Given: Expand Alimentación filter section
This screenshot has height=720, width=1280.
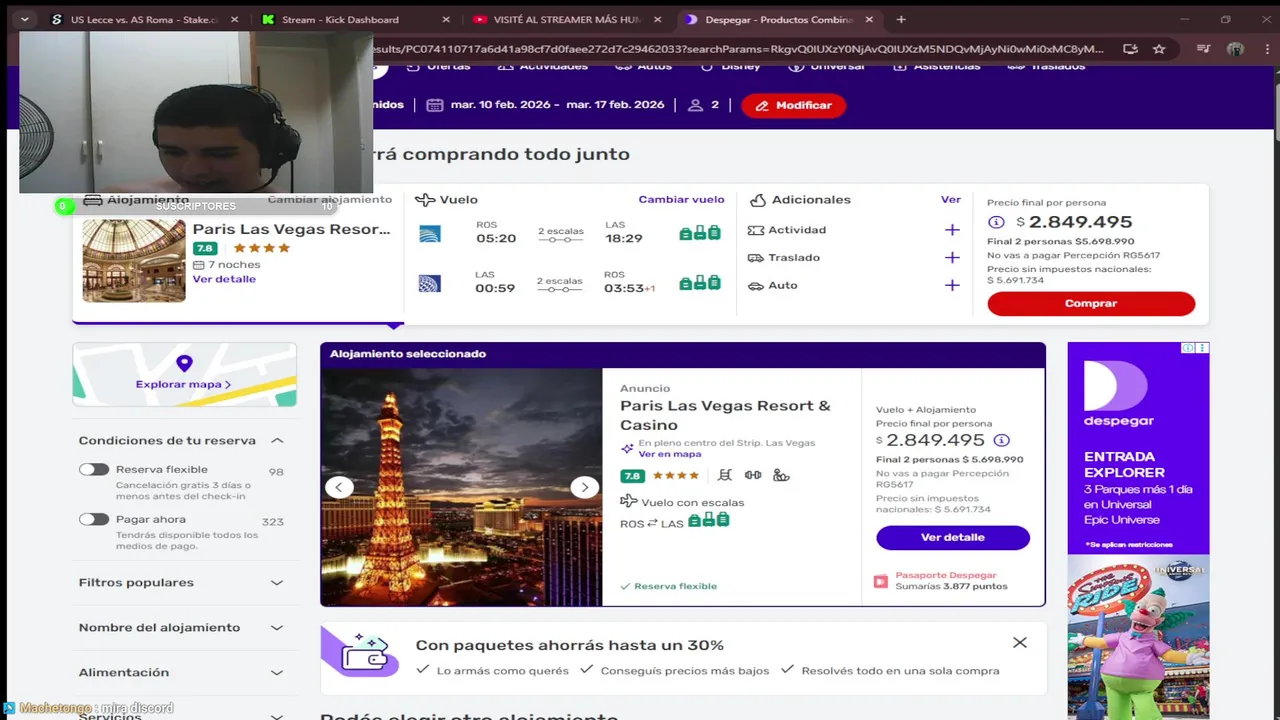Looking at the screenshot, I should click(x=277, y=673).
